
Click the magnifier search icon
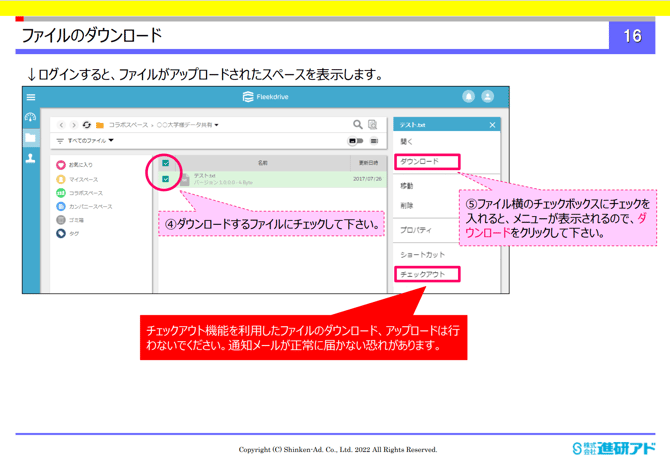358,124
